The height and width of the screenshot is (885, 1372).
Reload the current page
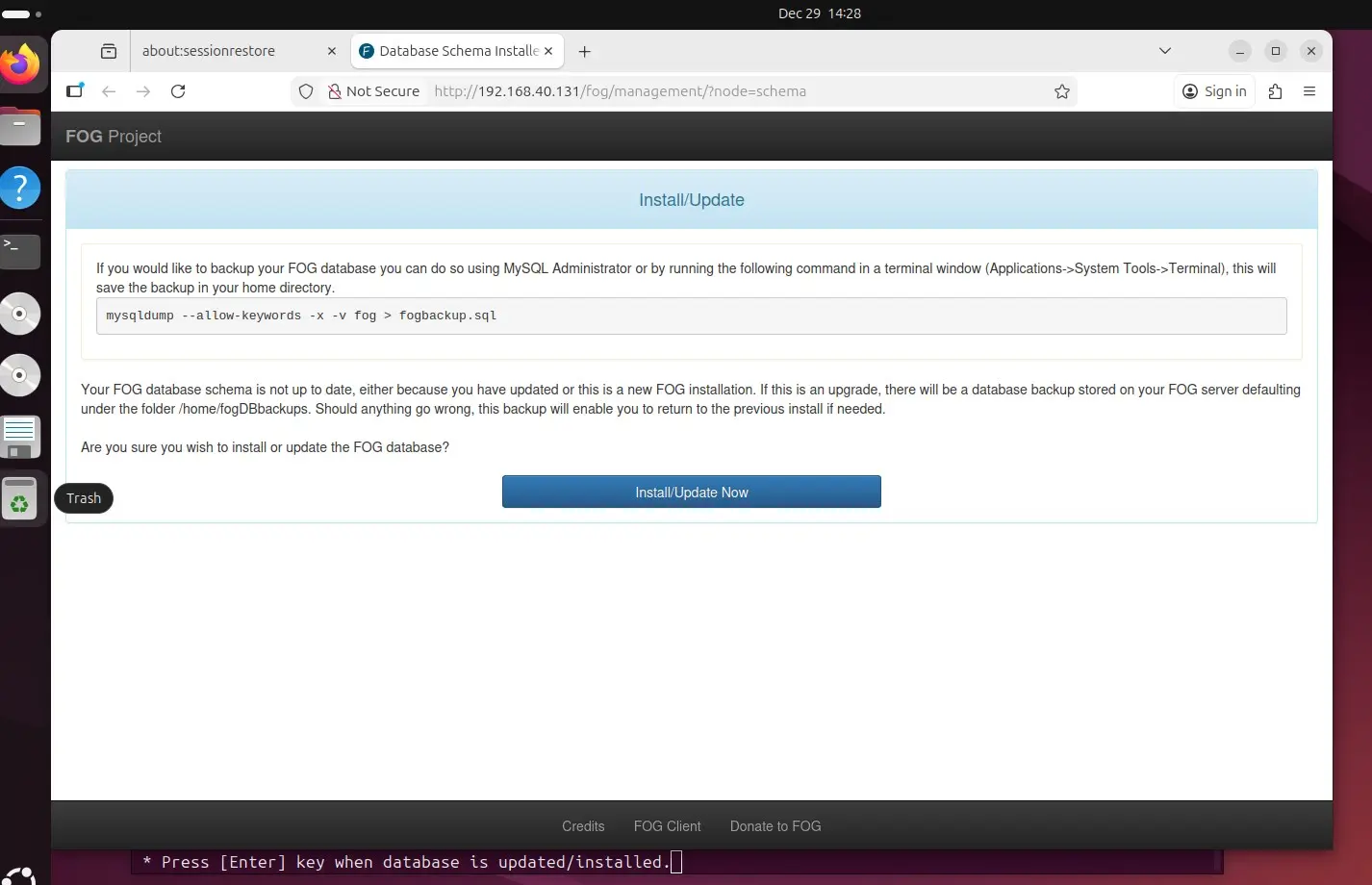[x=178, y=91]
